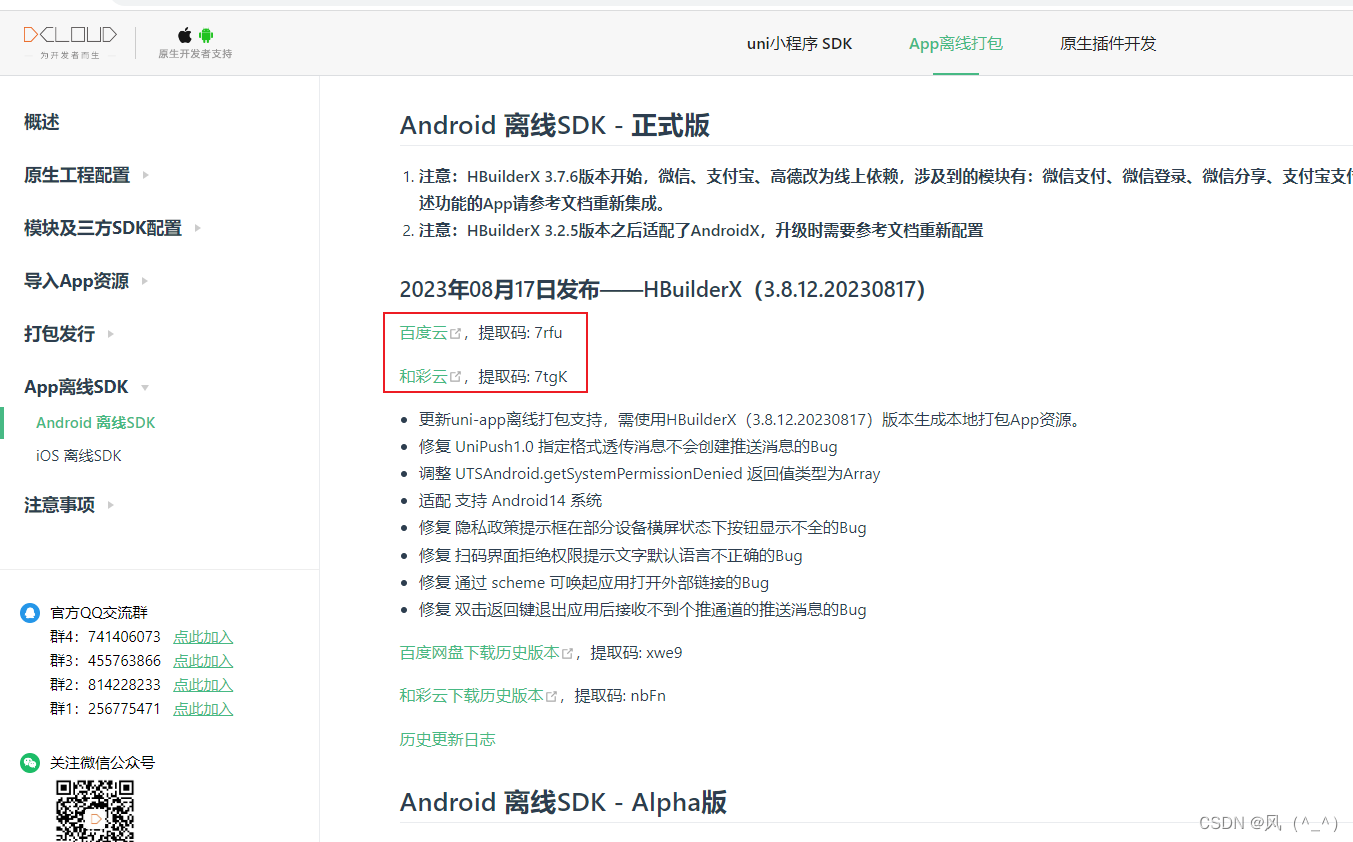Click the WeChat QR code image

[x=95, y=811]
